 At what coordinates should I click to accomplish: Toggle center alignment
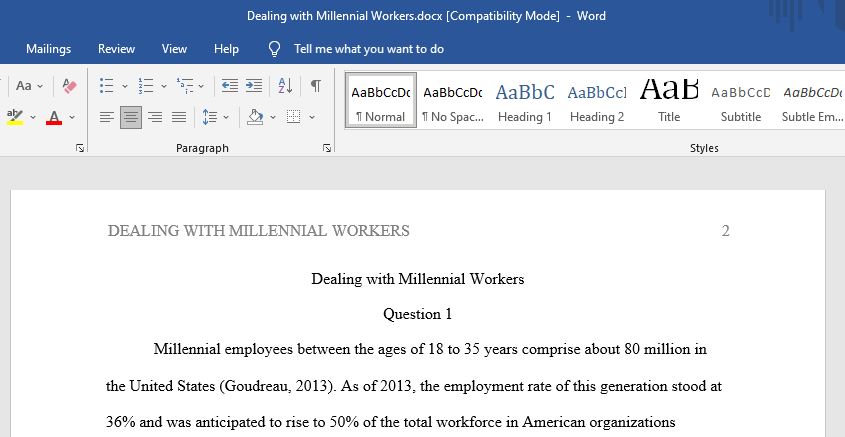131,117
